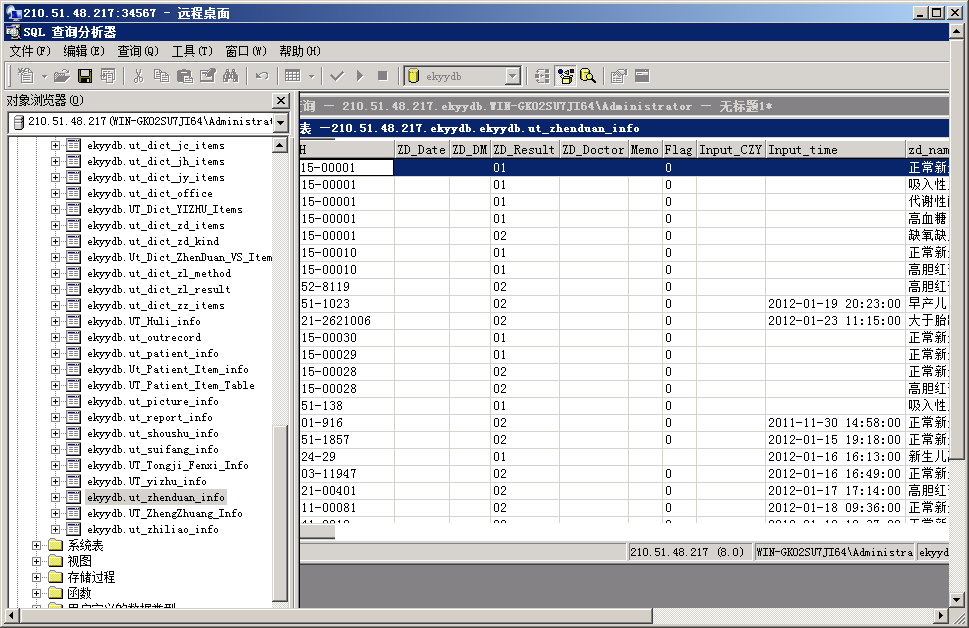Open the Execute Mode dropdown arrow
The width and height of the screenshot is (969, 628).
[x=311, y=77]
